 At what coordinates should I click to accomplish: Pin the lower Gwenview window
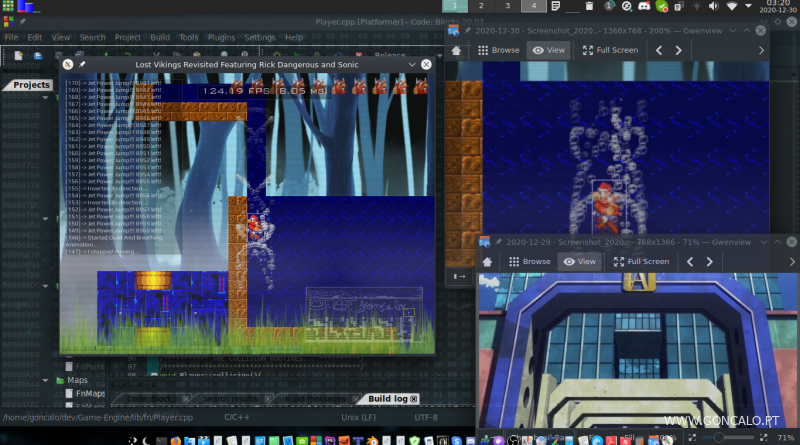click(498, 242)
